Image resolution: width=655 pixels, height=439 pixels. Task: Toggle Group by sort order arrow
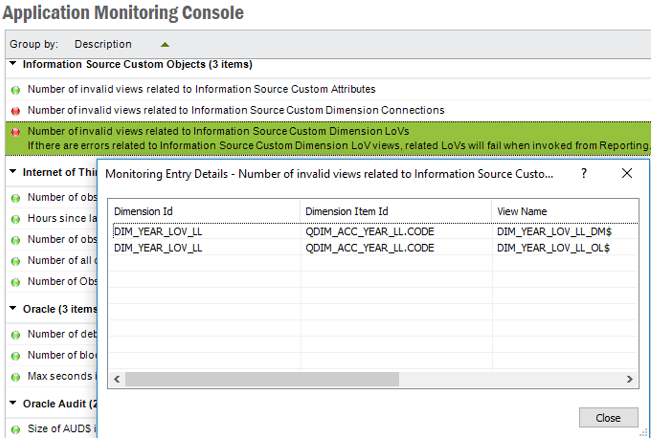point(165,44)
